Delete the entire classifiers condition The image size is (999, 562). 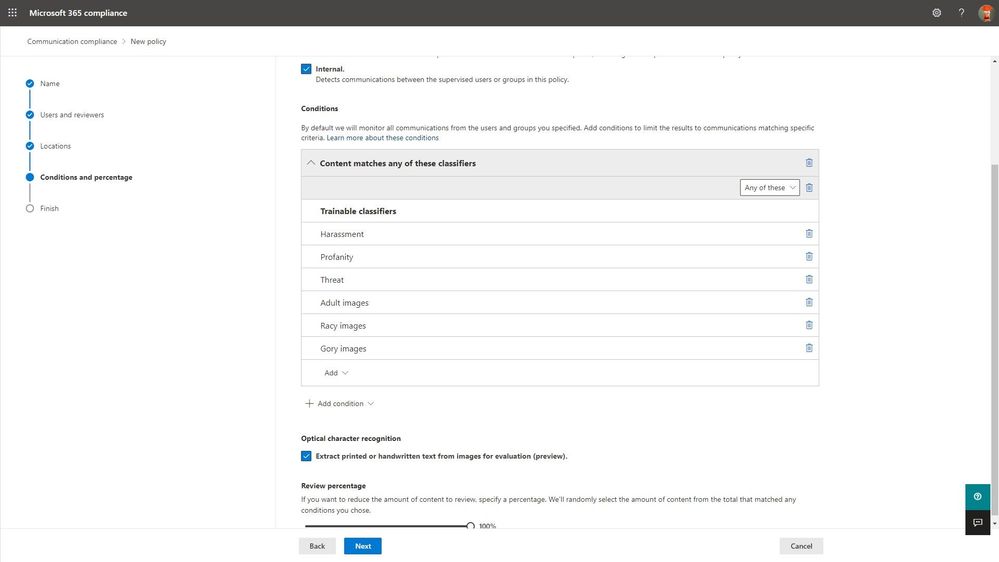809,163
